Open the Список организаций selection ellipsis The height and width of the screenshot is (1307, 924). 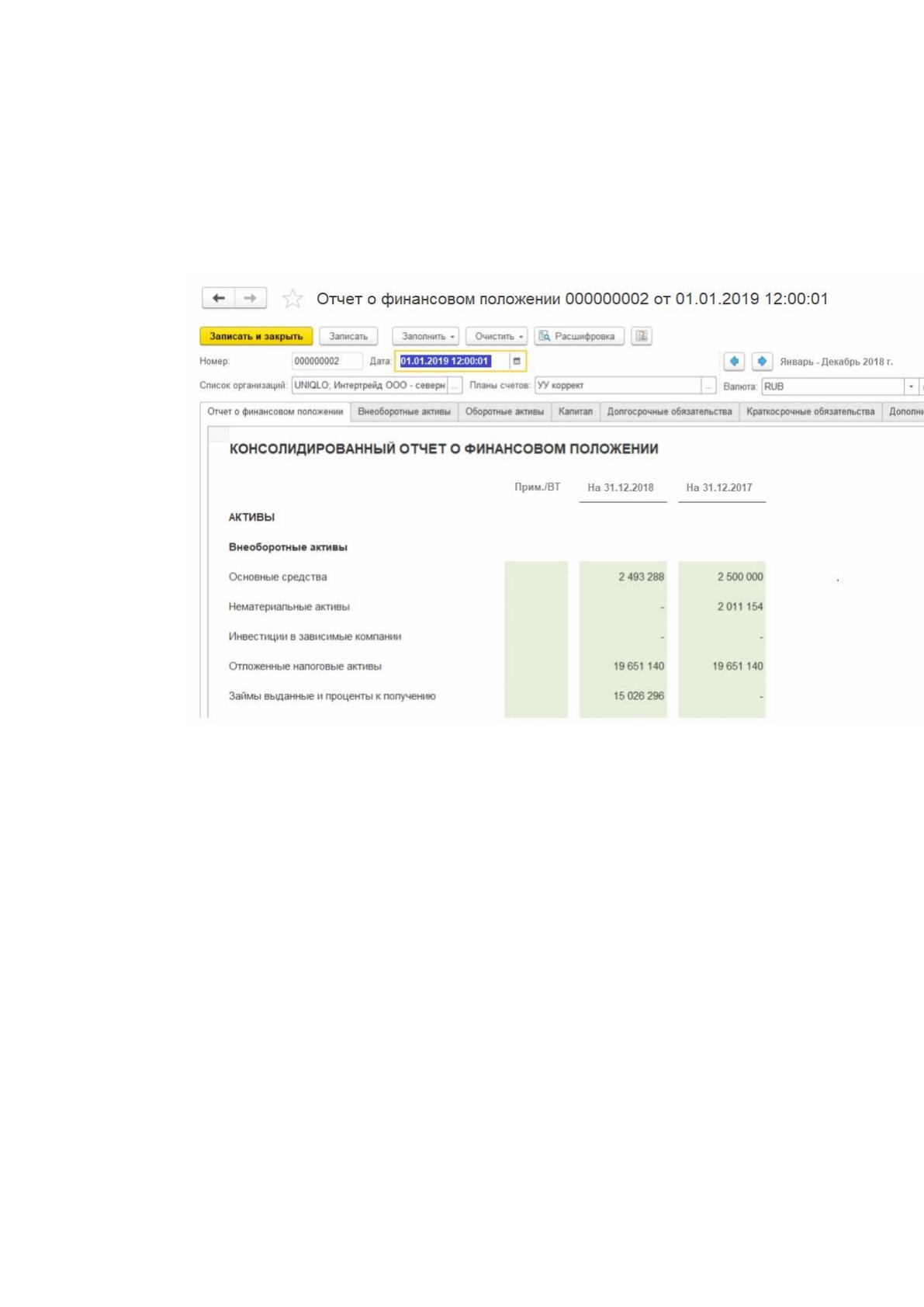[455, 386]
